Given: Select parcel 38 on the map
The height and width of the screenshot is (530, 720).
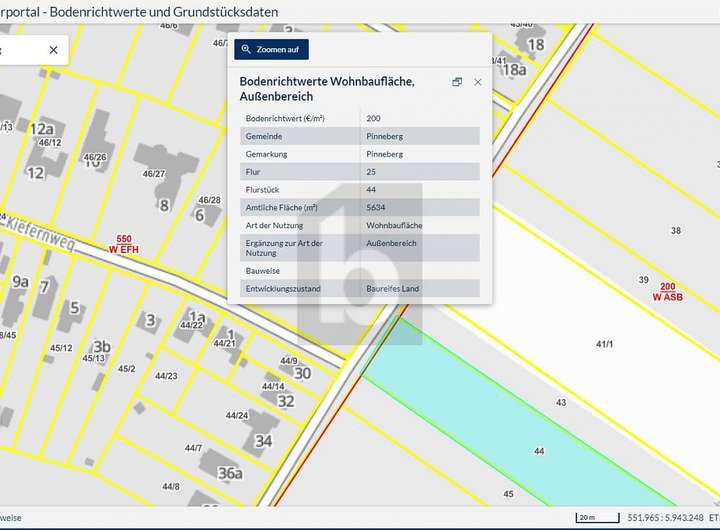Looking at the screenshot, I should [676, 230].
